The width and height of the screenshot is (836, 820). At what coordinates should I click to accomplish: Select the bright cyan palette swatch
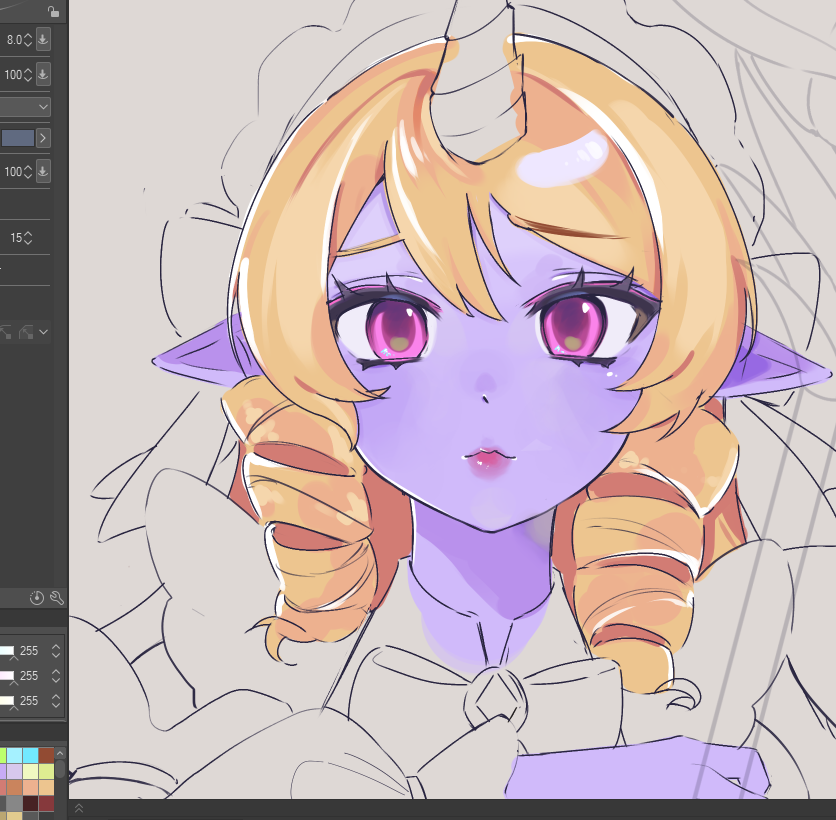tap(30, 755)
